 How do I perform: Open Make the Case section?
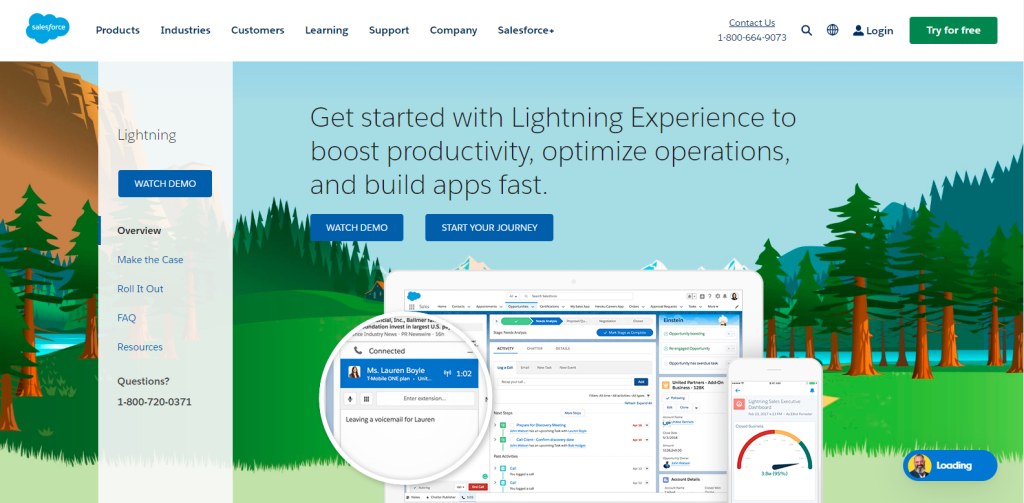pyautogui.click(x=150, y=259)
